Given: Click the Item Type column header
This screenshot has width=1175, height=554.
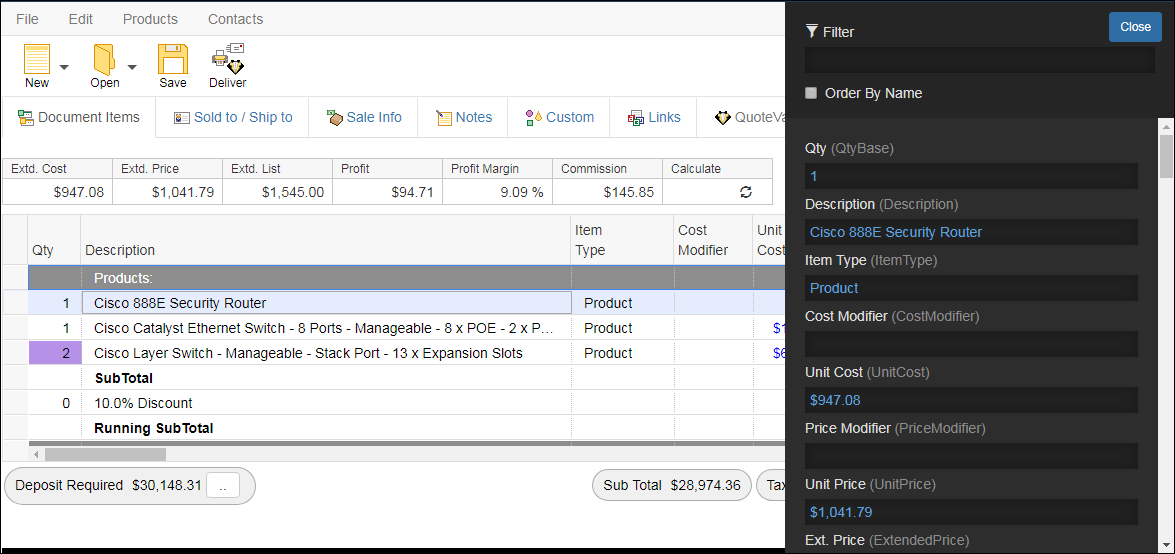Looking at the screenshot, I should [x=622, y=240].
